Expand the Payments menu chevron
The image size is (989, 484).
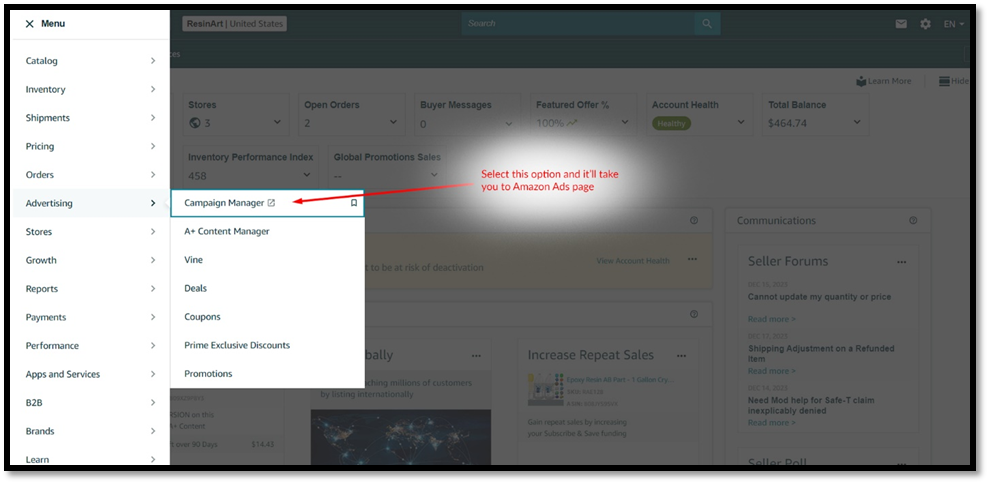pyautogui.click(x=153, y=317)
